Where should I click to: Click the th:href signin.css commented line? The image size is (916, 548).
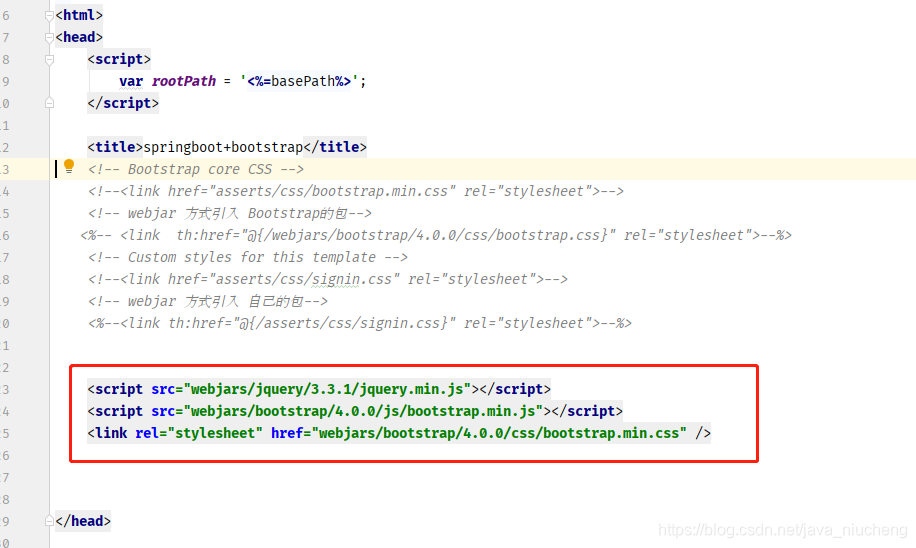click(360, 324)
